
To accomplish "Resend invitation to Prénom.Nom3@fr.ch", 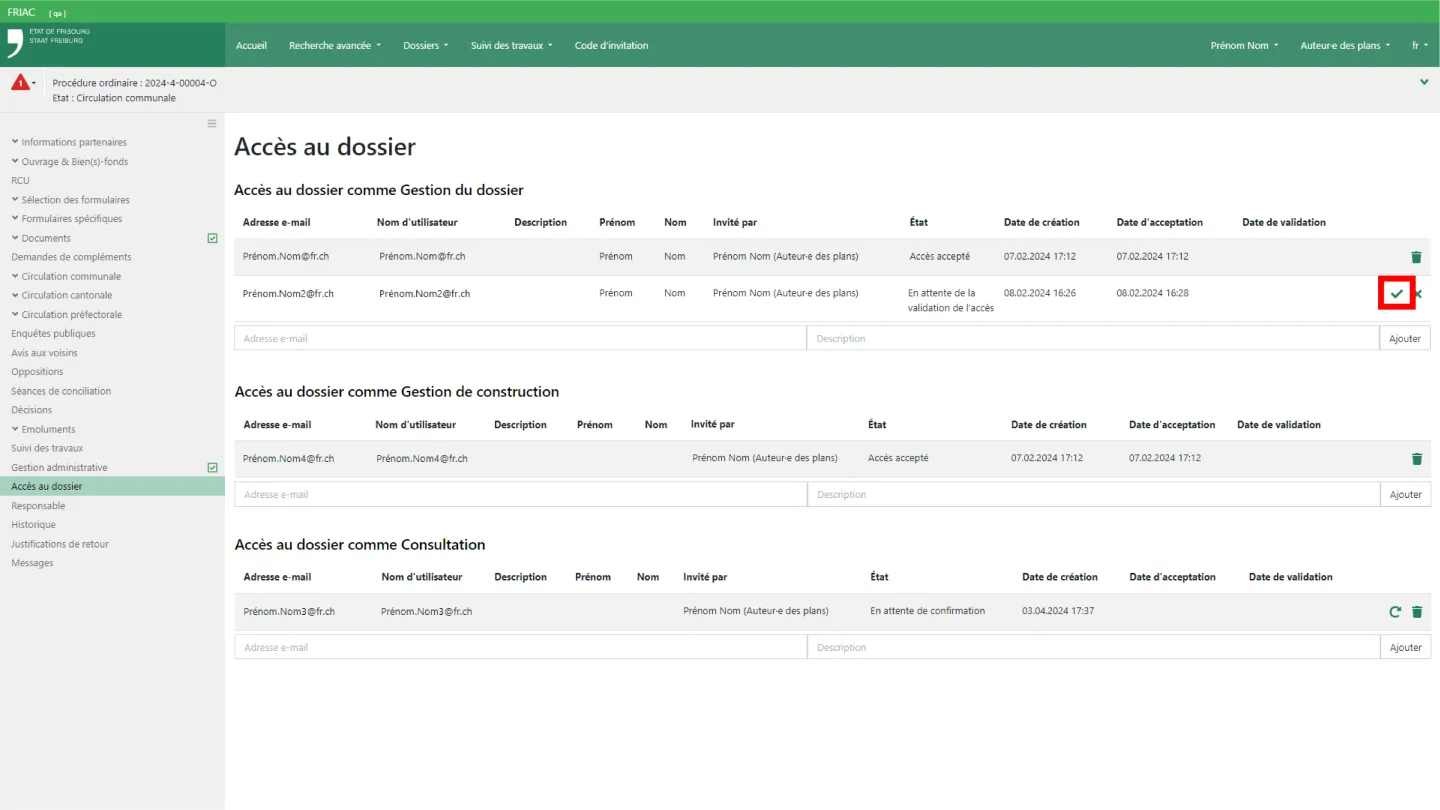I will click(x=1395, y=612).
